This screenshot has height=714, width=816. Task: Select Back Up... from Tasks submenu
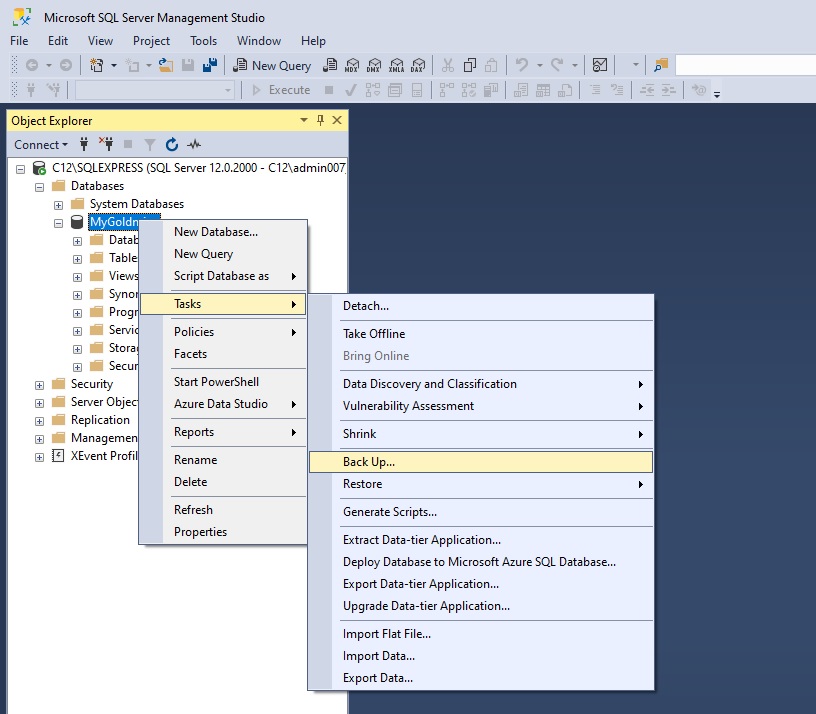point(480,462)
